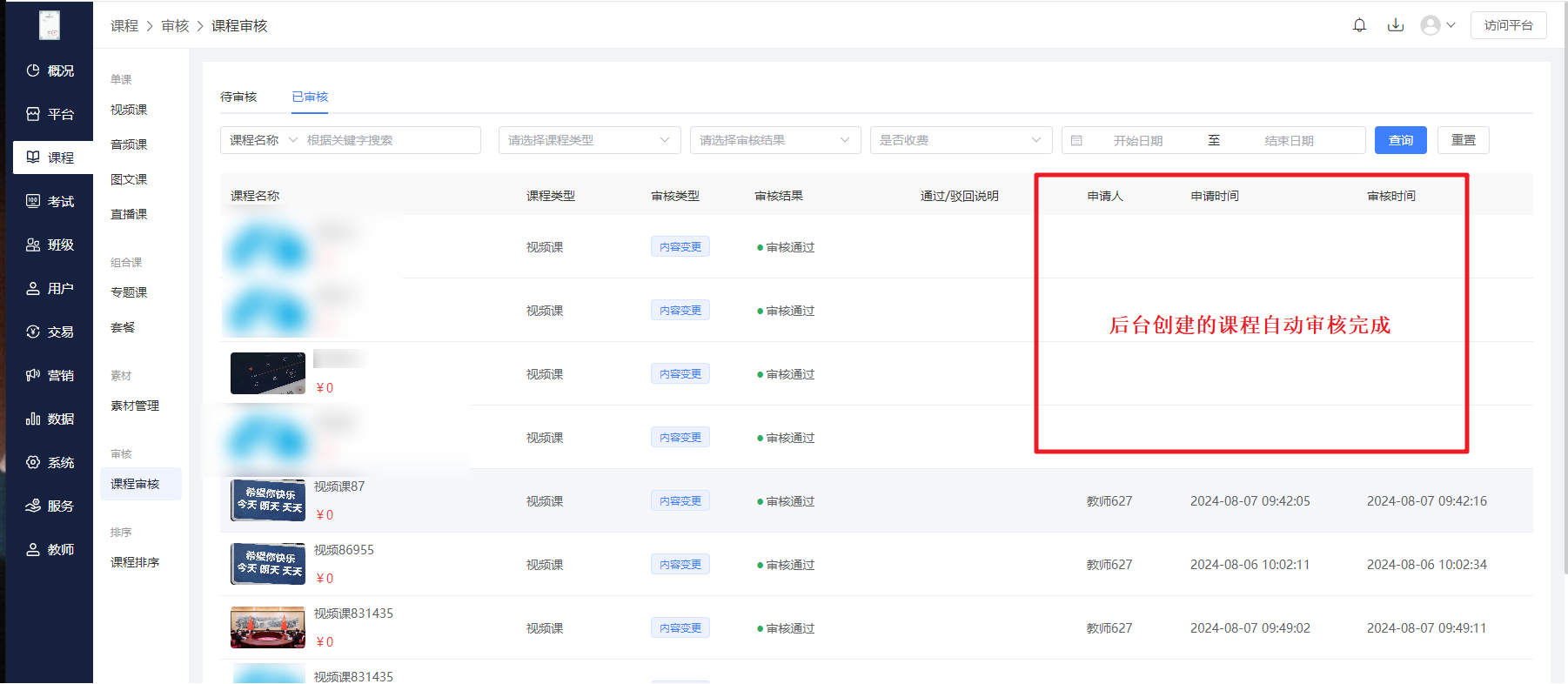Image resolution: width=1568 pixels, height=684 pixels.
Task: Open 直播课 in the submenu
Action: coord(129,214)
